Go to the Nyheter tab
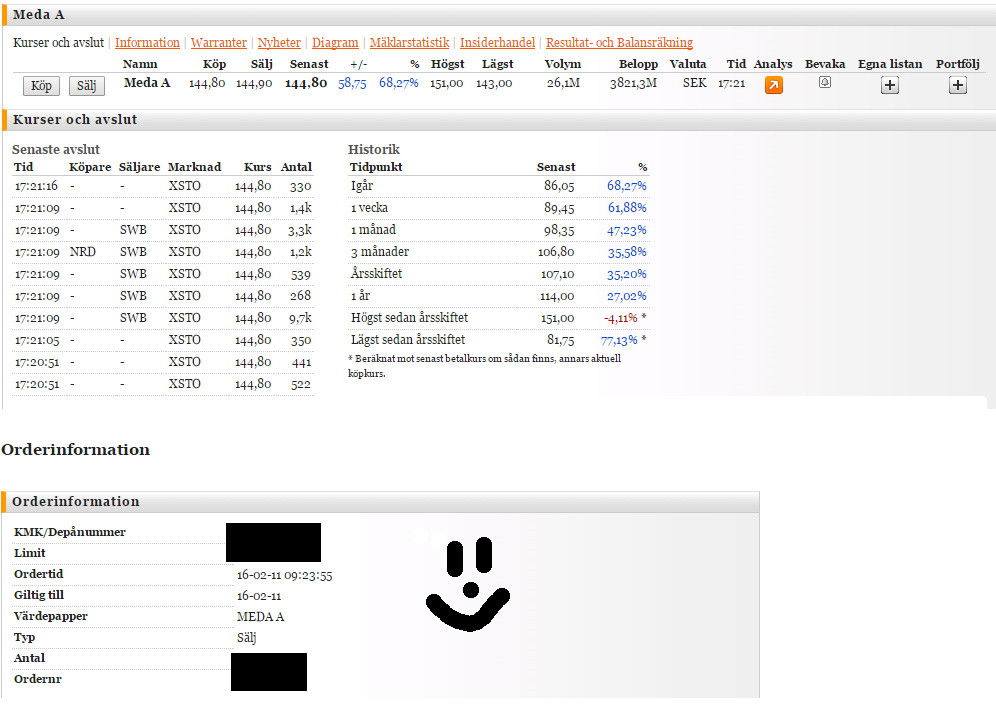The image size is (996, 716). 279,43
